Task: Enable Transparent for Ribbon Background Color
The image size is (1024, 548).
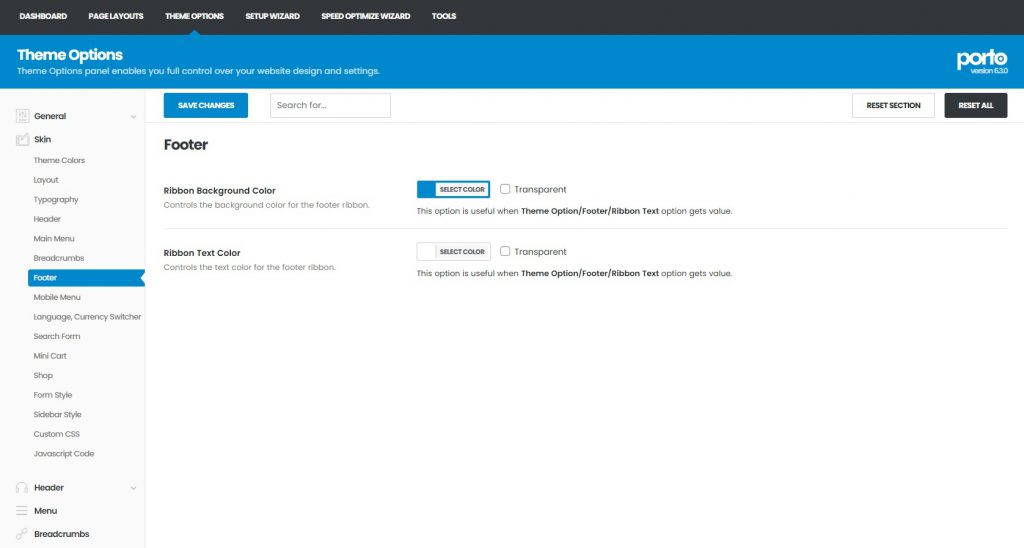Action: click(x=506, y=189)
